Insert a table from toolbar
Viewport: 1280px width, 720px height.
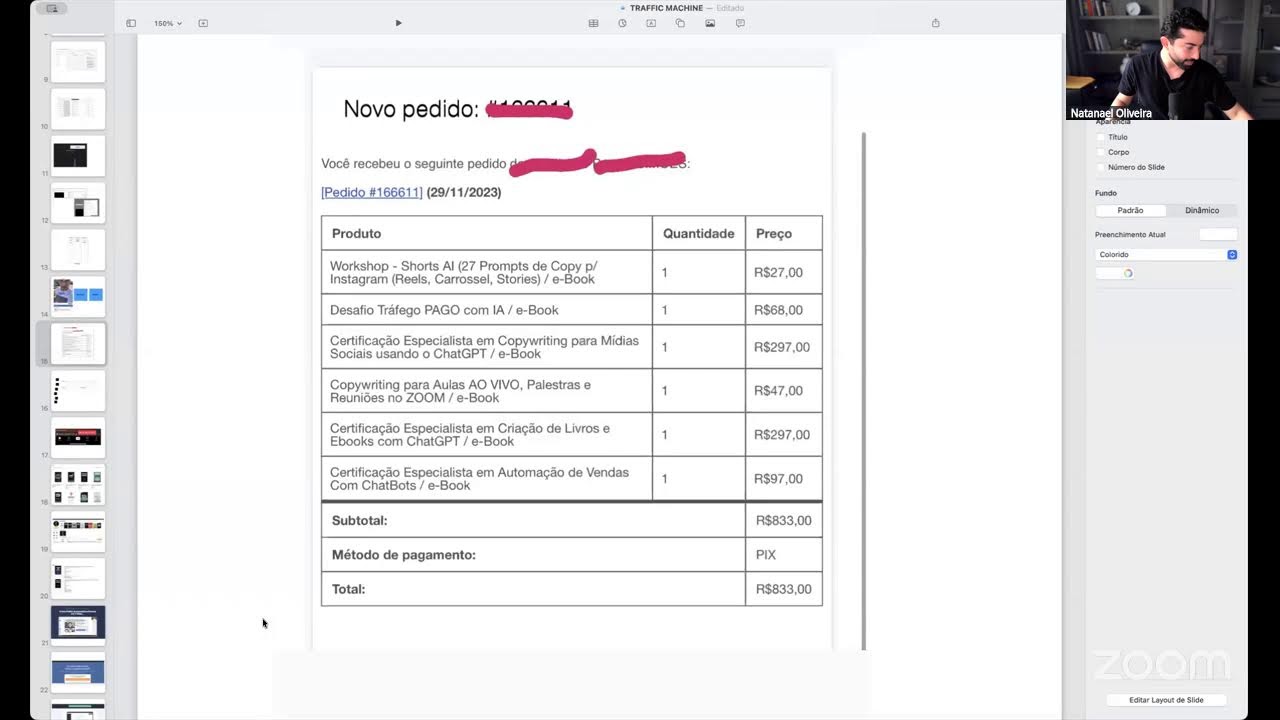tap(593, 23)
